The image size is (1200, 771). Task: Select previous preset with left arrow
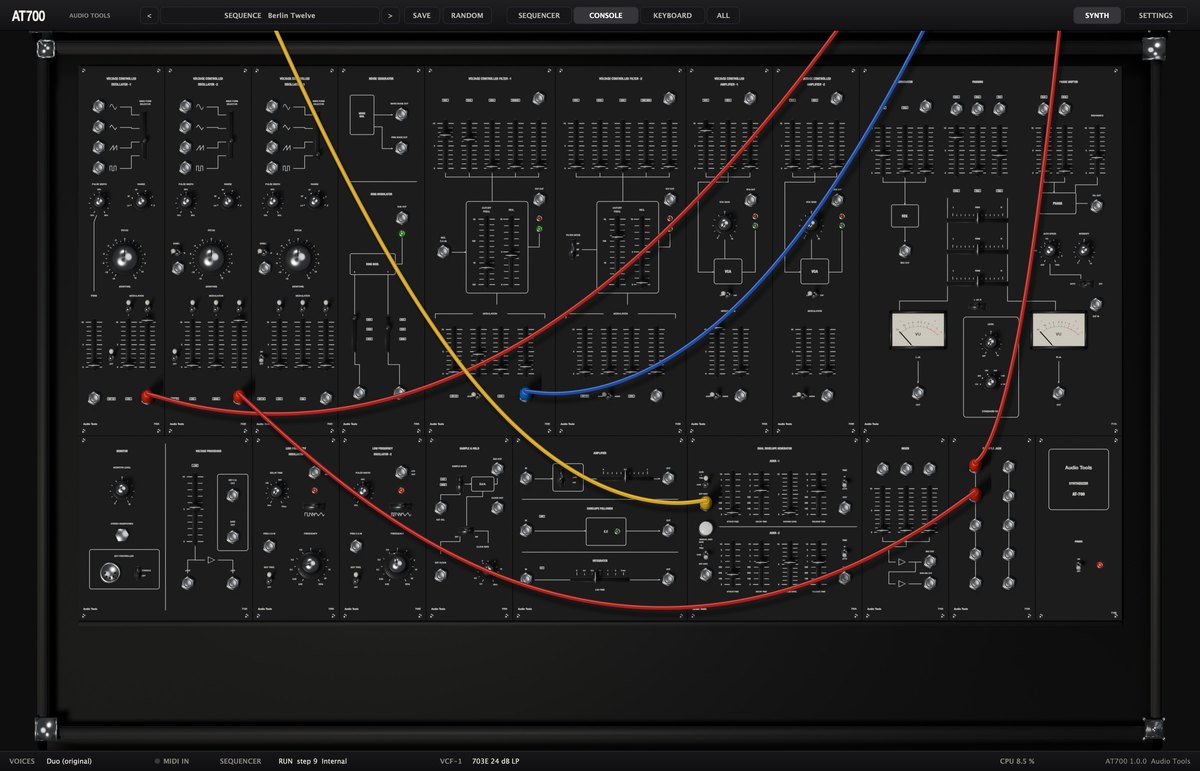148,15
